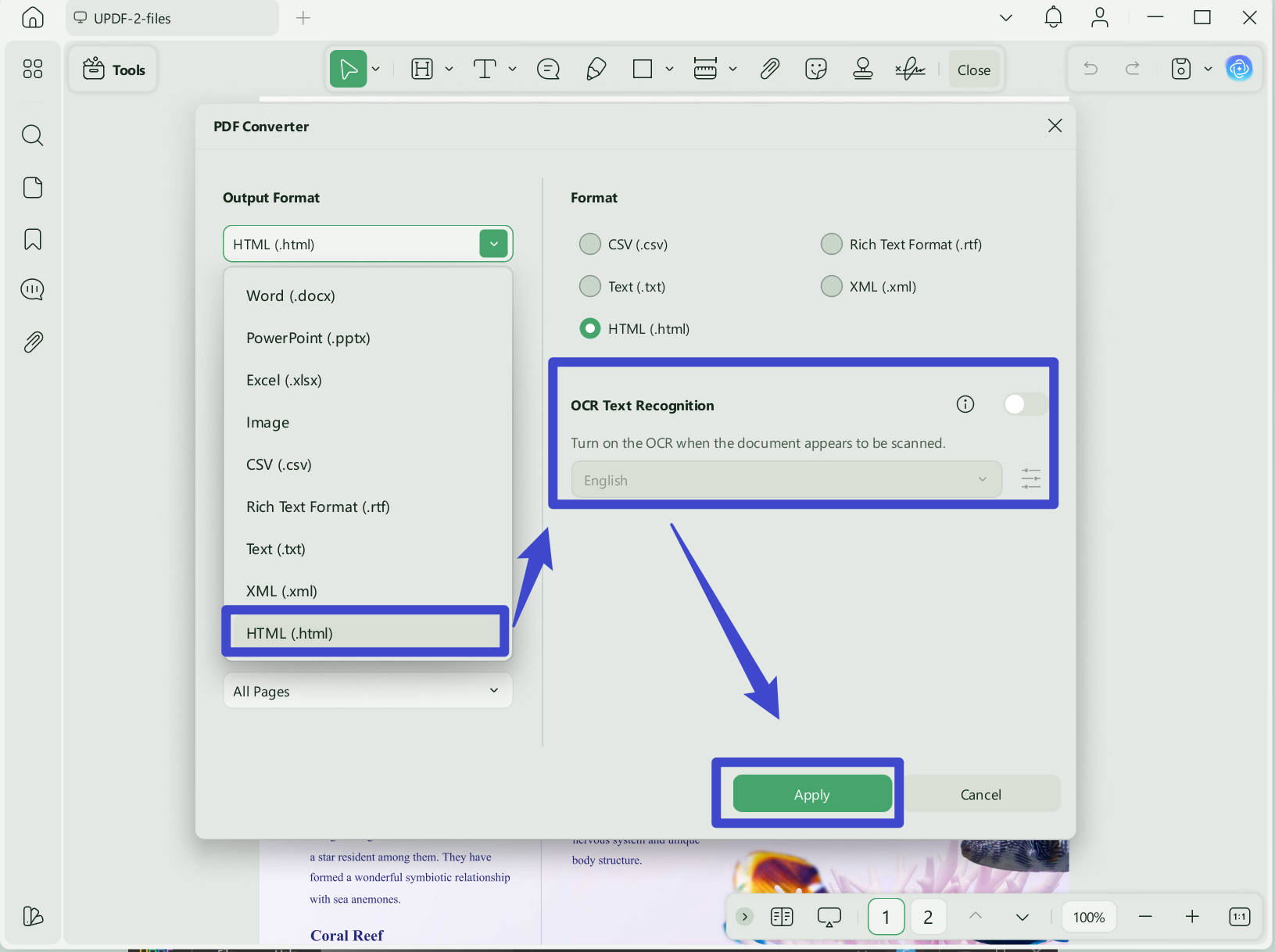Select the attachment paperclip tool in toolbar
This screenshot has height=952, width=1275.
pyautogui.click(x=769, y=70)
